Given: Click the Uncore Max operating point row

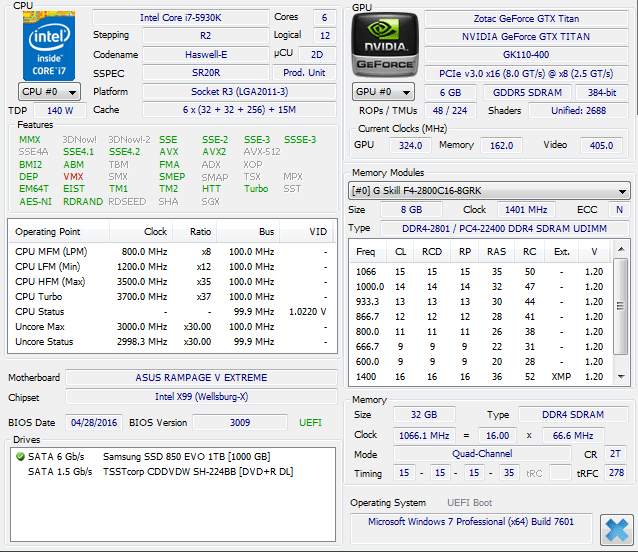Looking at the screenshot, I should pyautogui.click(x=171, y=327).
